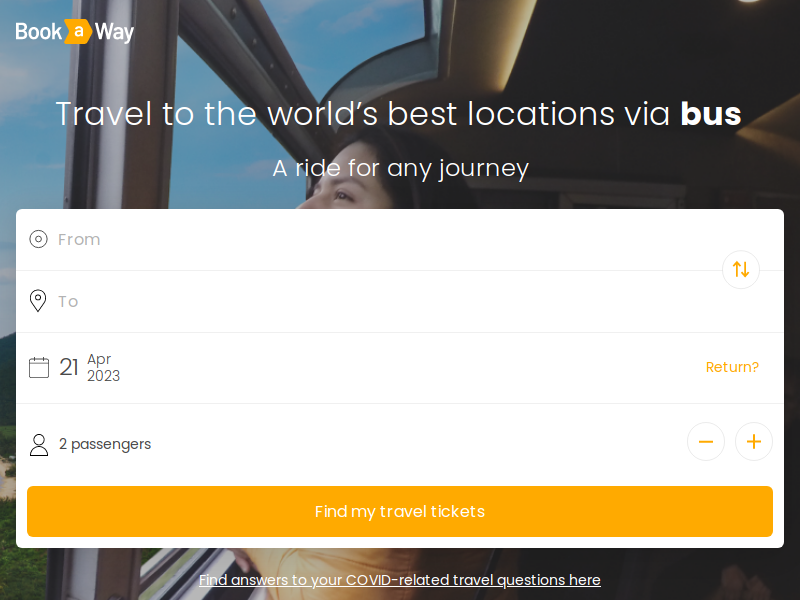Click the day number 21
The image size is (800, 600).
point(69,367)
